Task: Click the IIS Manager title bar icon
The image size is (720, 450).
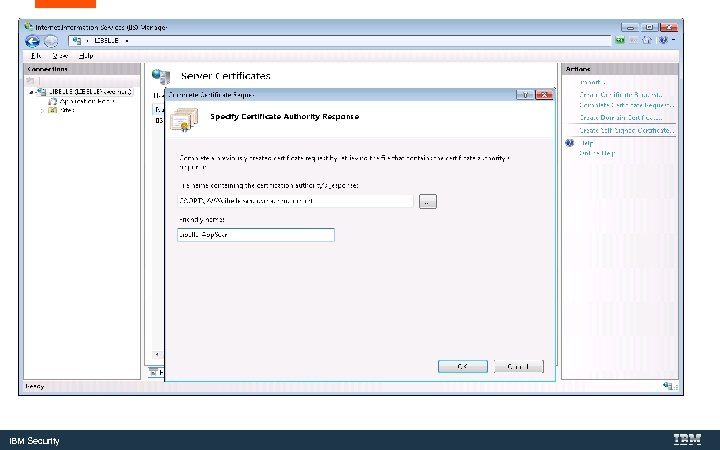Action: coord(28,27)
